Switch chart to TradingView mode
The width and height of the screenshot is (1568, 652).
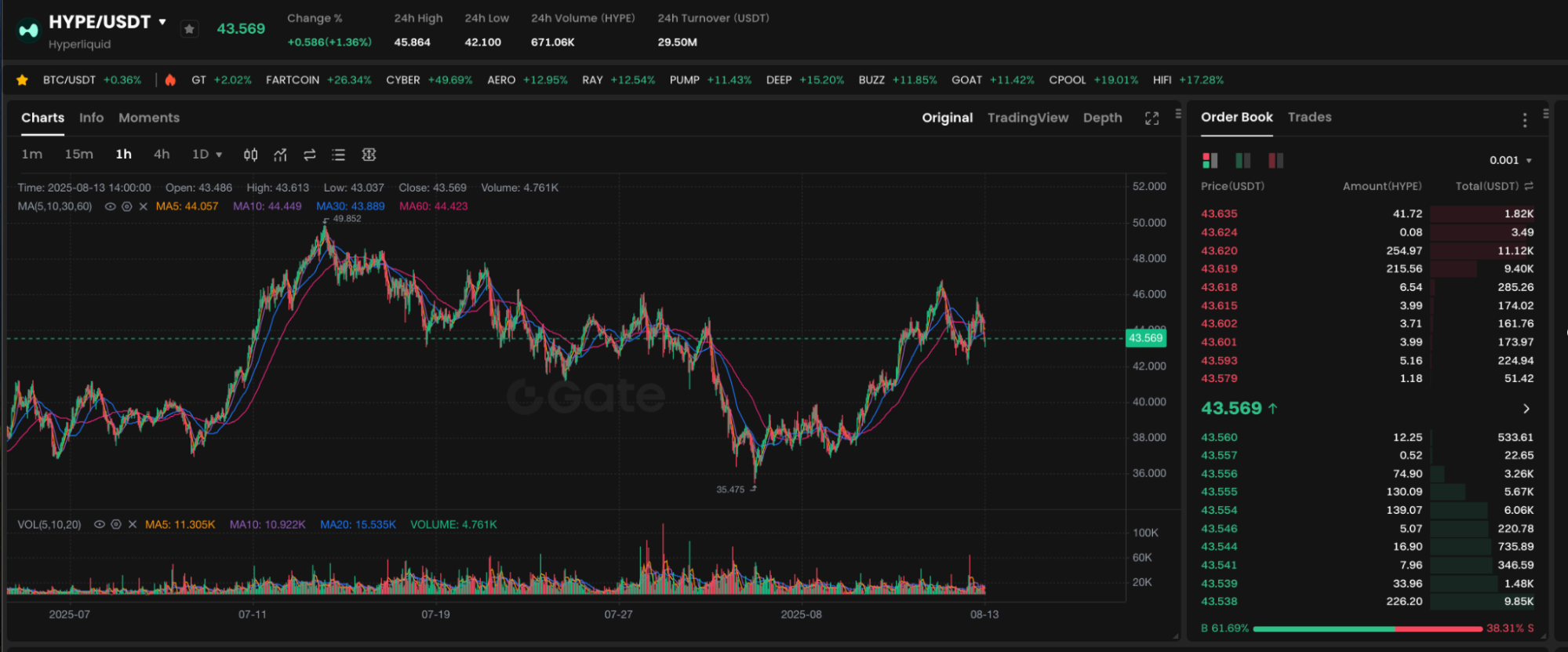[x=1028, y=118]
